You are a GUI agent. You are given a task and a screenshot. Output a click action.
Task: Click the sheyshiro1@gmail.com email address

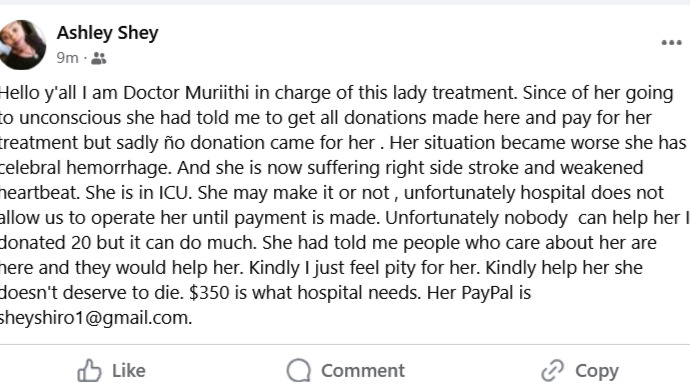tap(95, 318)
